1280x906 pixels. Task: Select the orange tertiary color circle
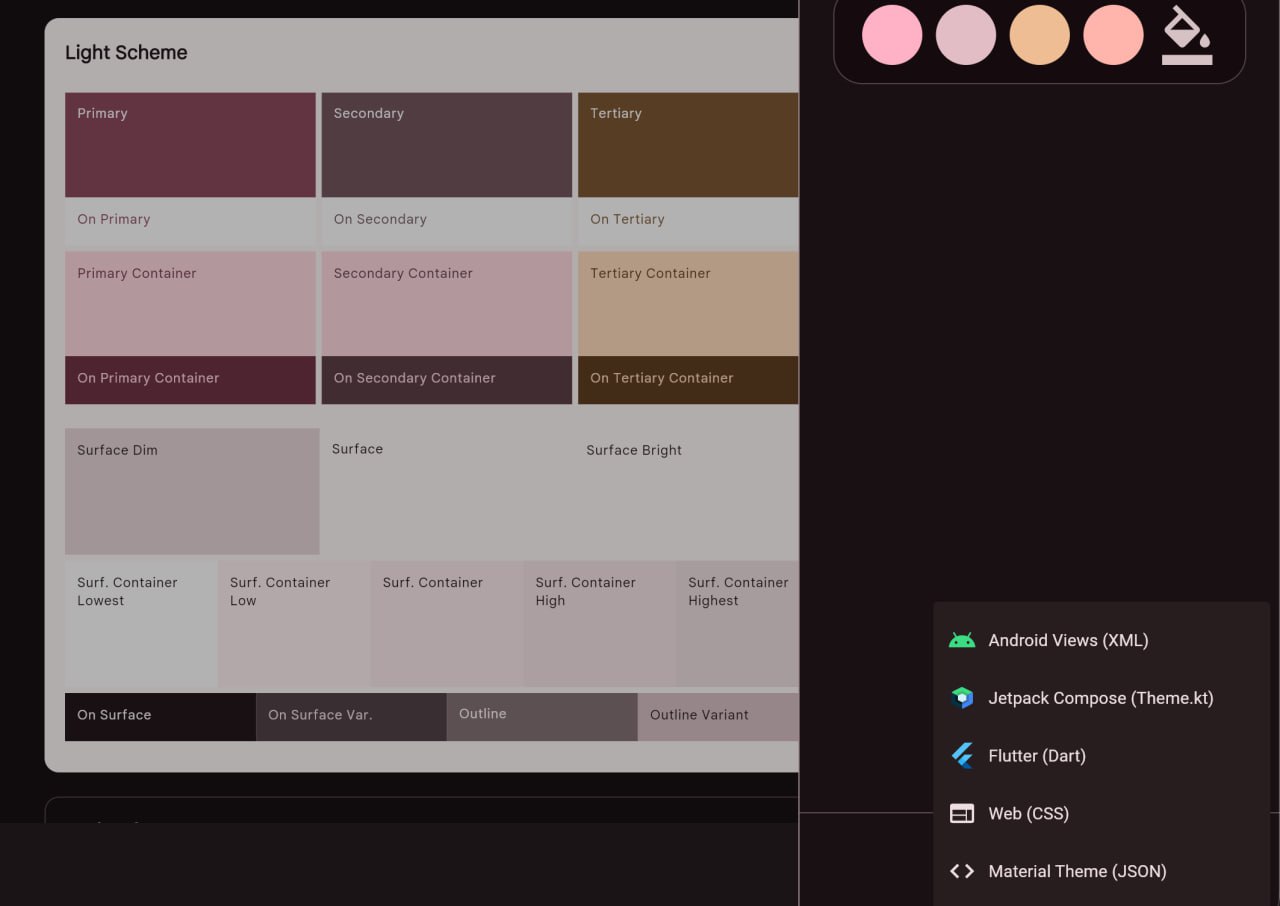pyautogui.click(x=1040, y=35)
